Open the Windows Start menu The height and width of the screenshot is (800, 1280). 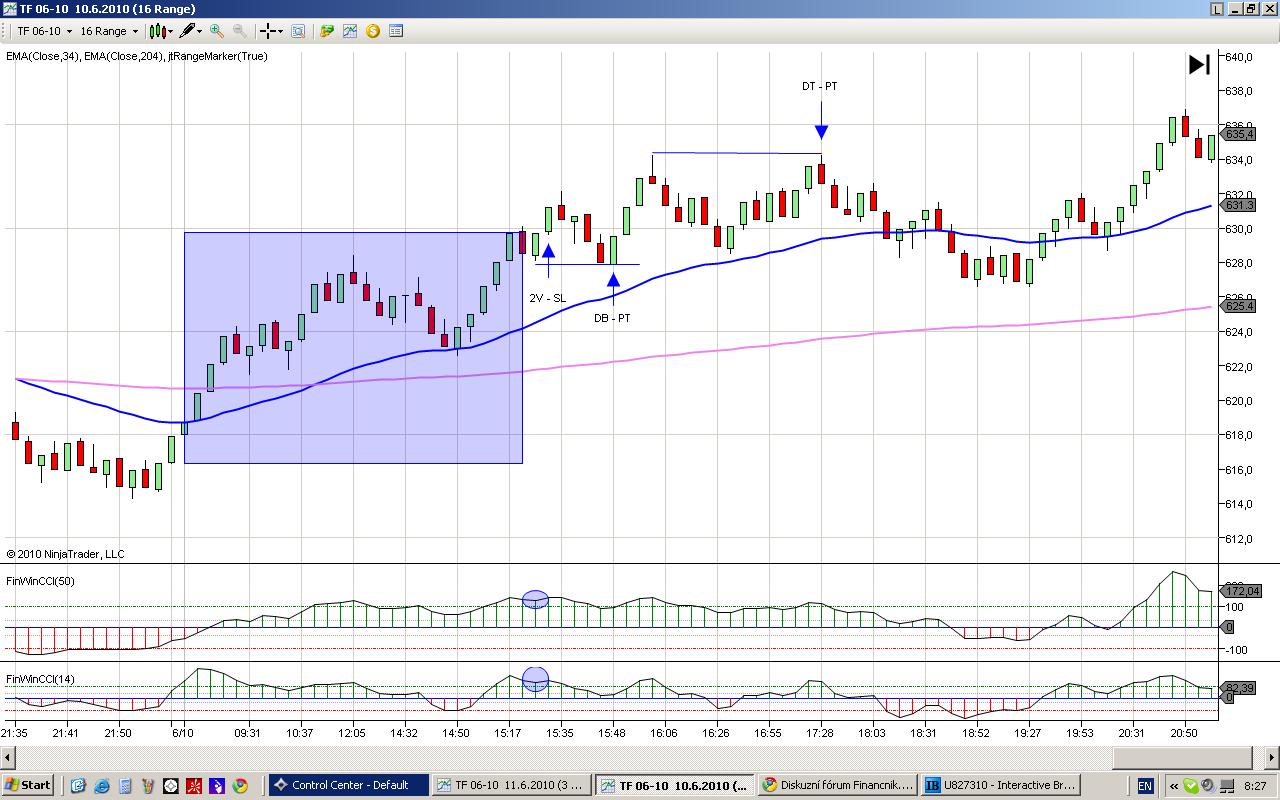click(x=28, y=785)
